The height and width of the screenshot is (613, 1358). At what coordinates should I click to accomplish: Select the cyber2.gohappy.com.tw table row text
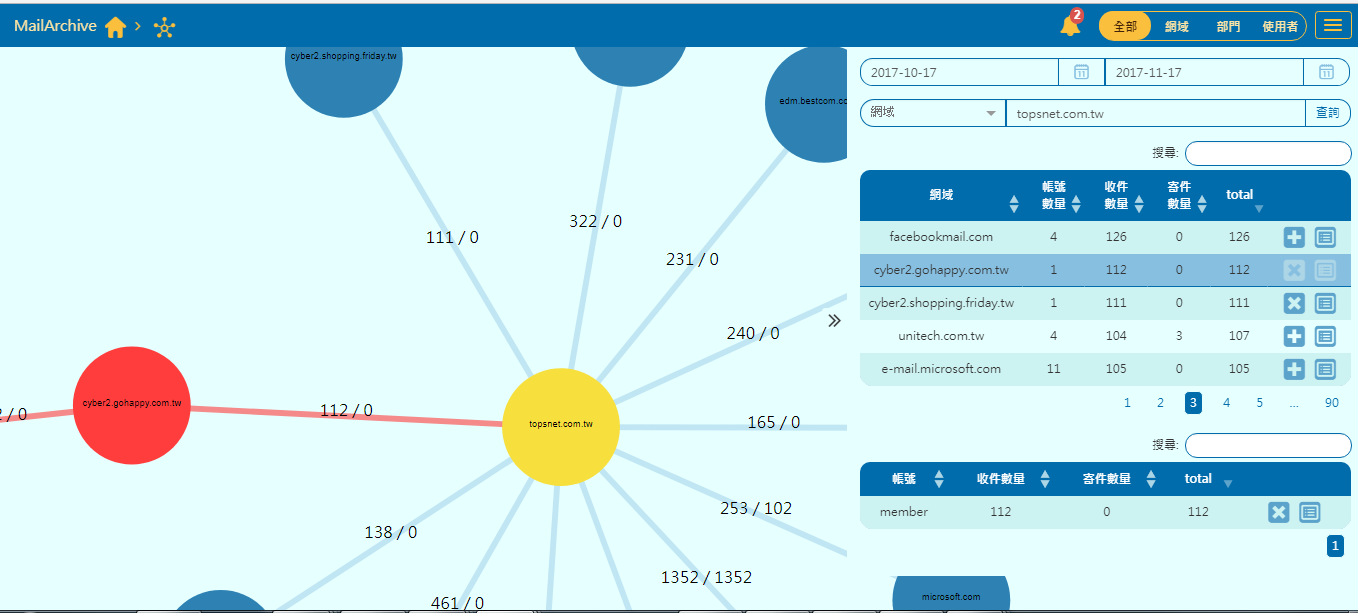941,270
